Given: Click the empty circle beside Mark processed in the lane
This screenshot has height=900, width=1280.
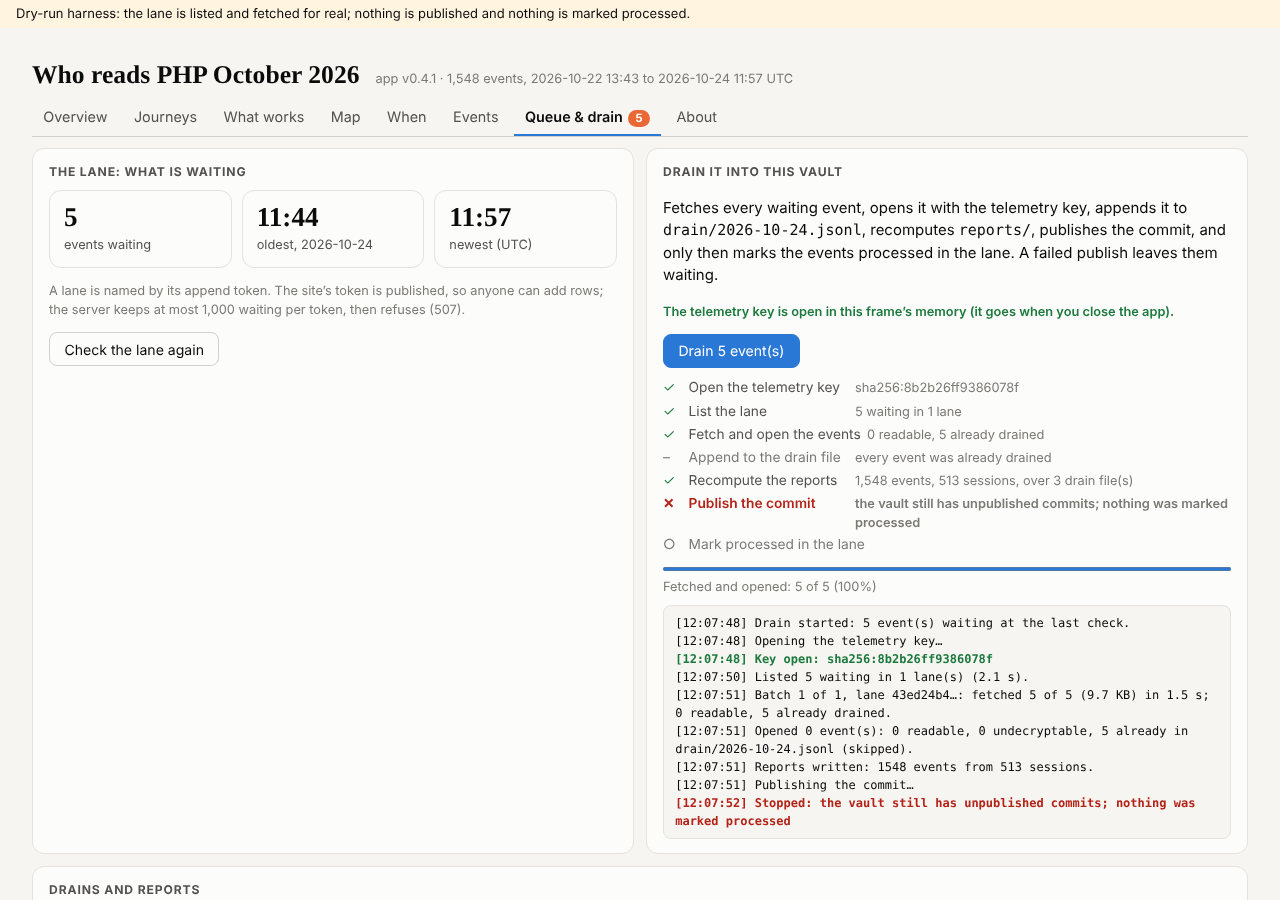Looking at the screenshot, I should [669, 544].
